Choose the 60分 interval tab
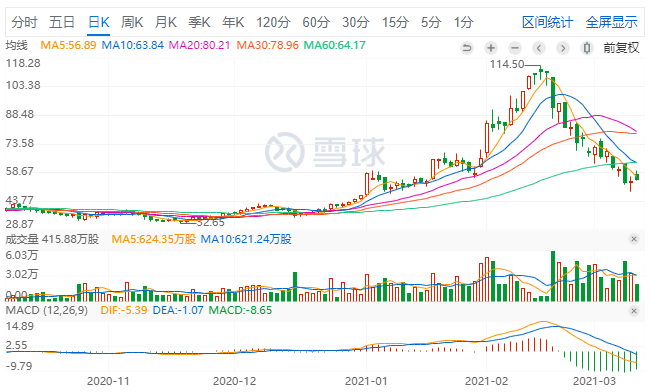 pyautogui.click(x=316, y=22)
